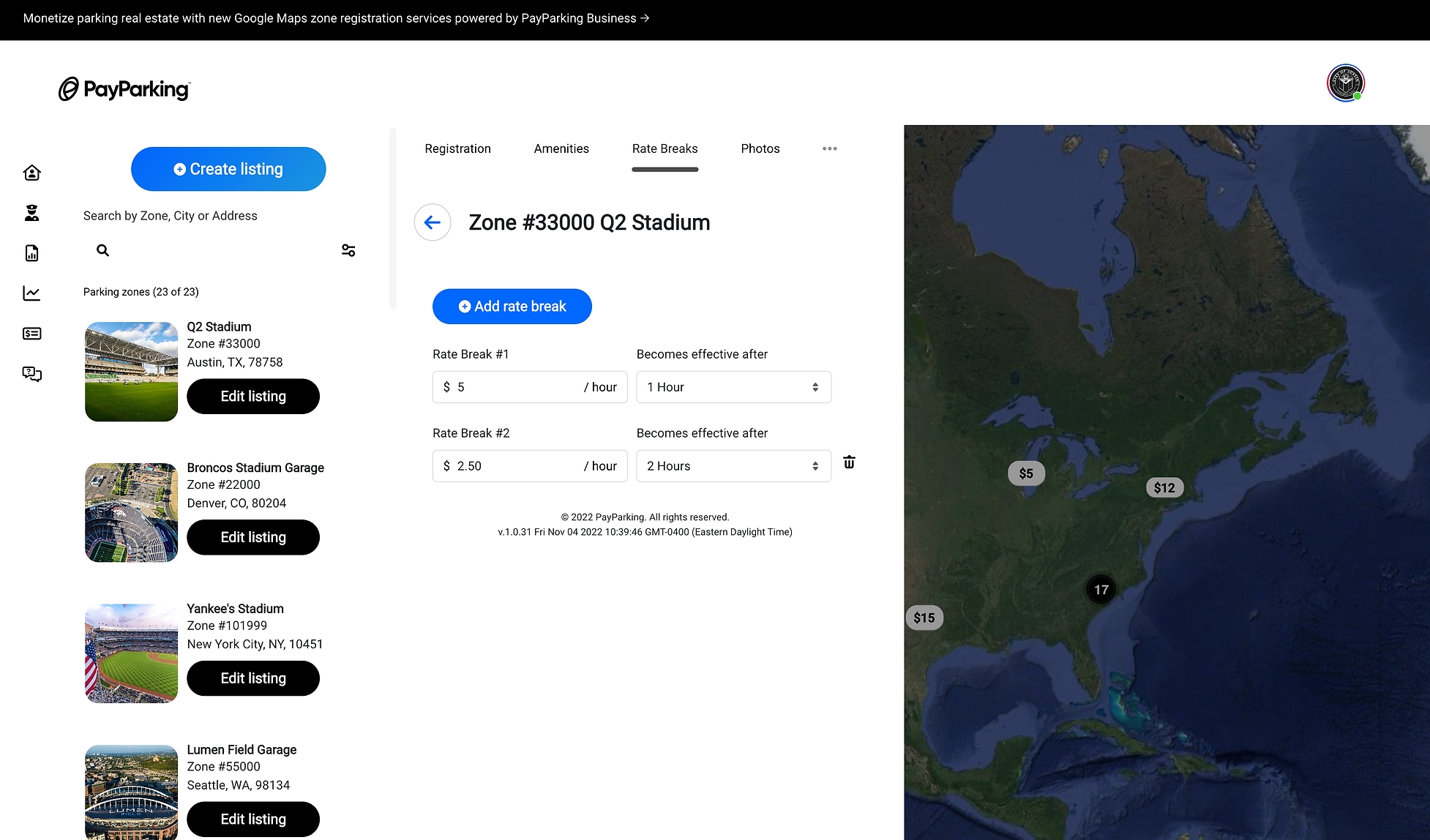Click Edit listing for Broncos Stadium Garage
Image resolution: width=1430 pixels, height=840 pixels.
(253, 537)
